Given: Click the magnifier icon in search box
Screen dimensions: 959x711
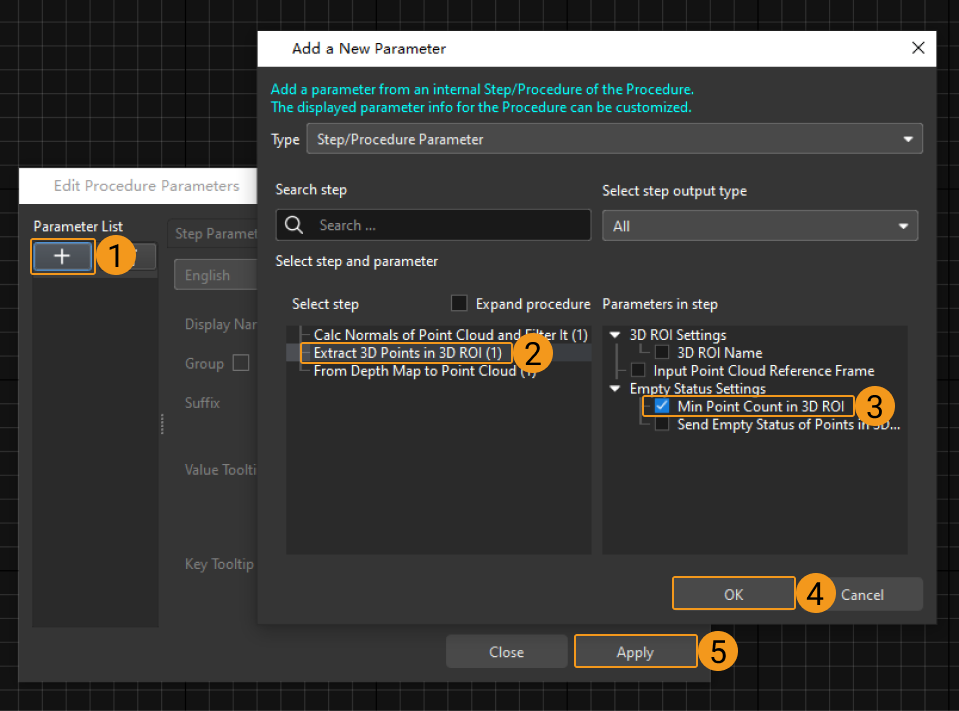Looking at the screenshot, I should (x=294, y=225).
